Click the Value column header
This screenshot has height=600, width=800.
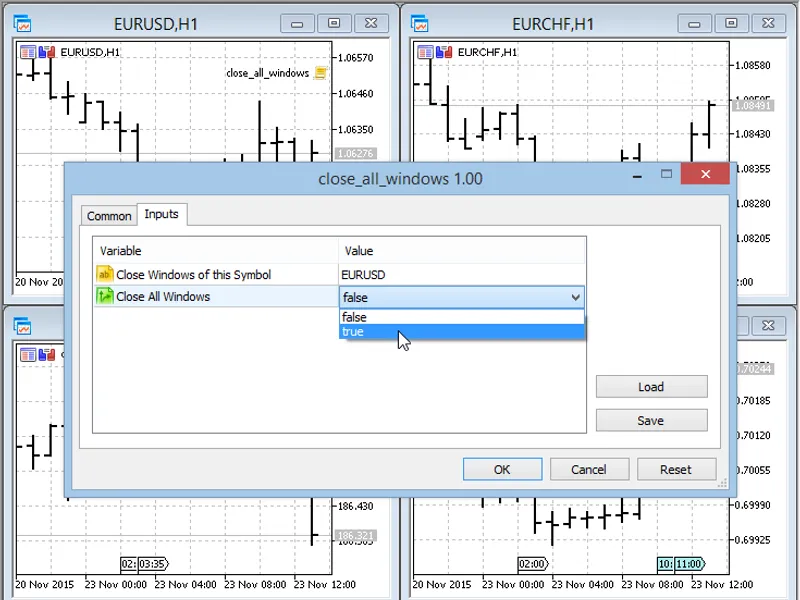(x=462, y=251)
